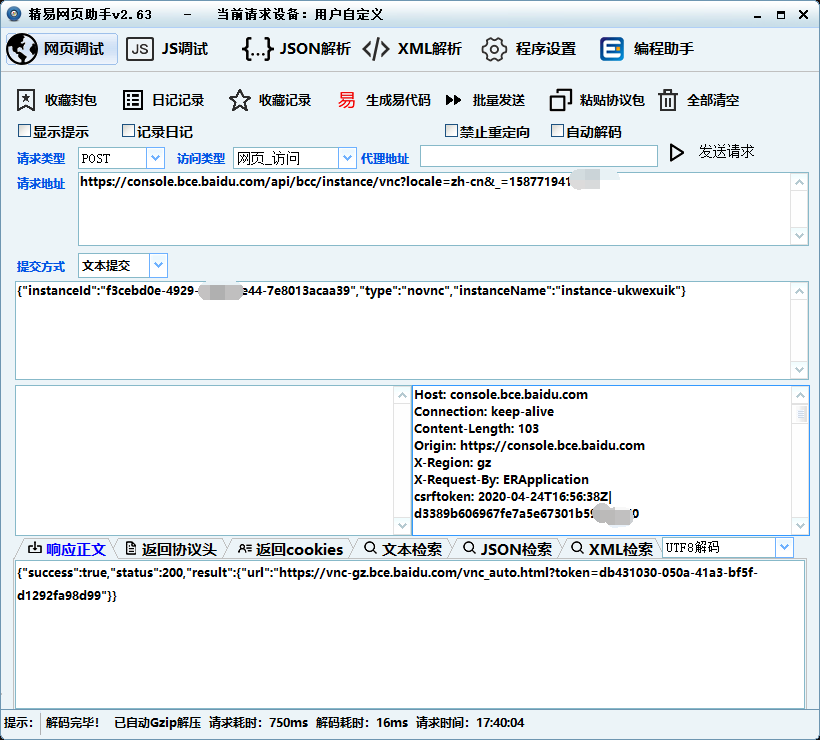Click 'Host: console.bce.baidu.com' header line
This screenshot has width=820, height=740.
pos(501,395)
